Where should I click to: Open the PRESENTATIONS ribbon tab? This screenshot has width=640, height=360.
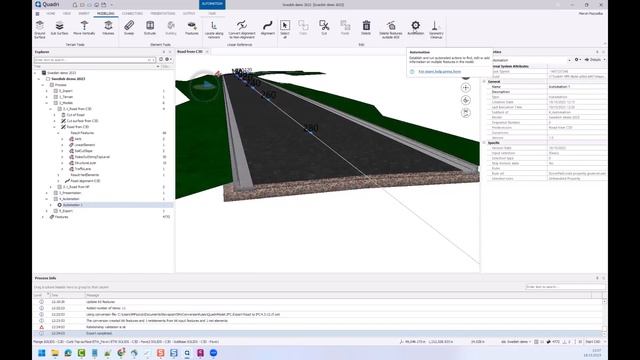(x=162, y=13)
